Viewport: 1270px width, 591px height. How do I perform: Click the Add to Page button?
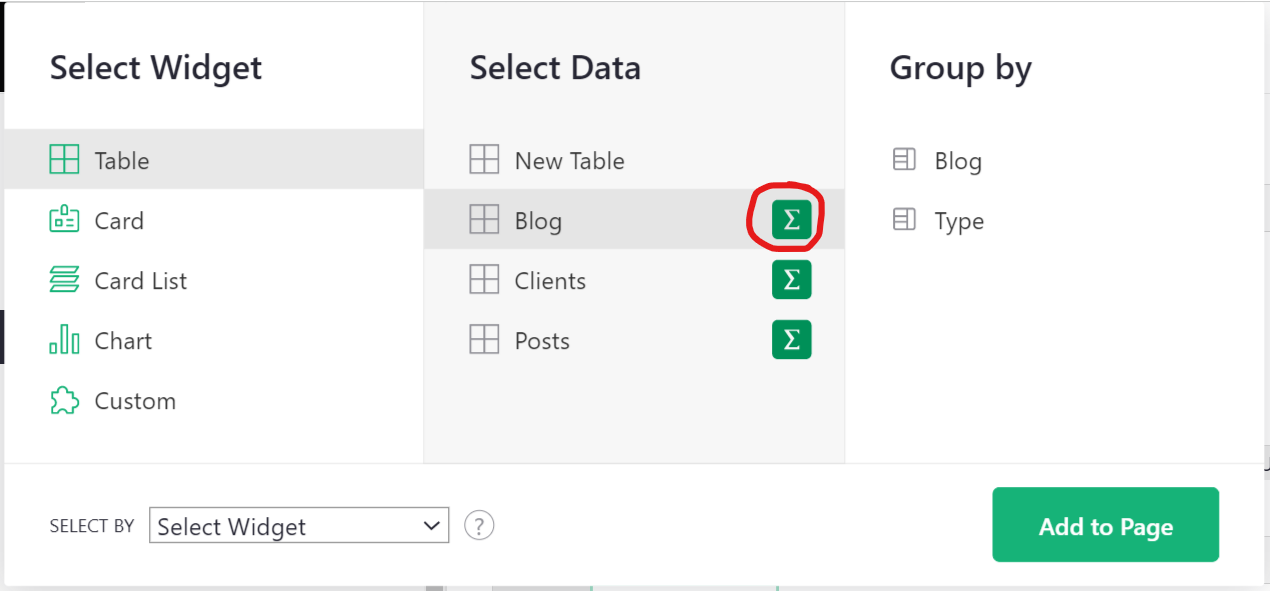tap(1105, 525)
